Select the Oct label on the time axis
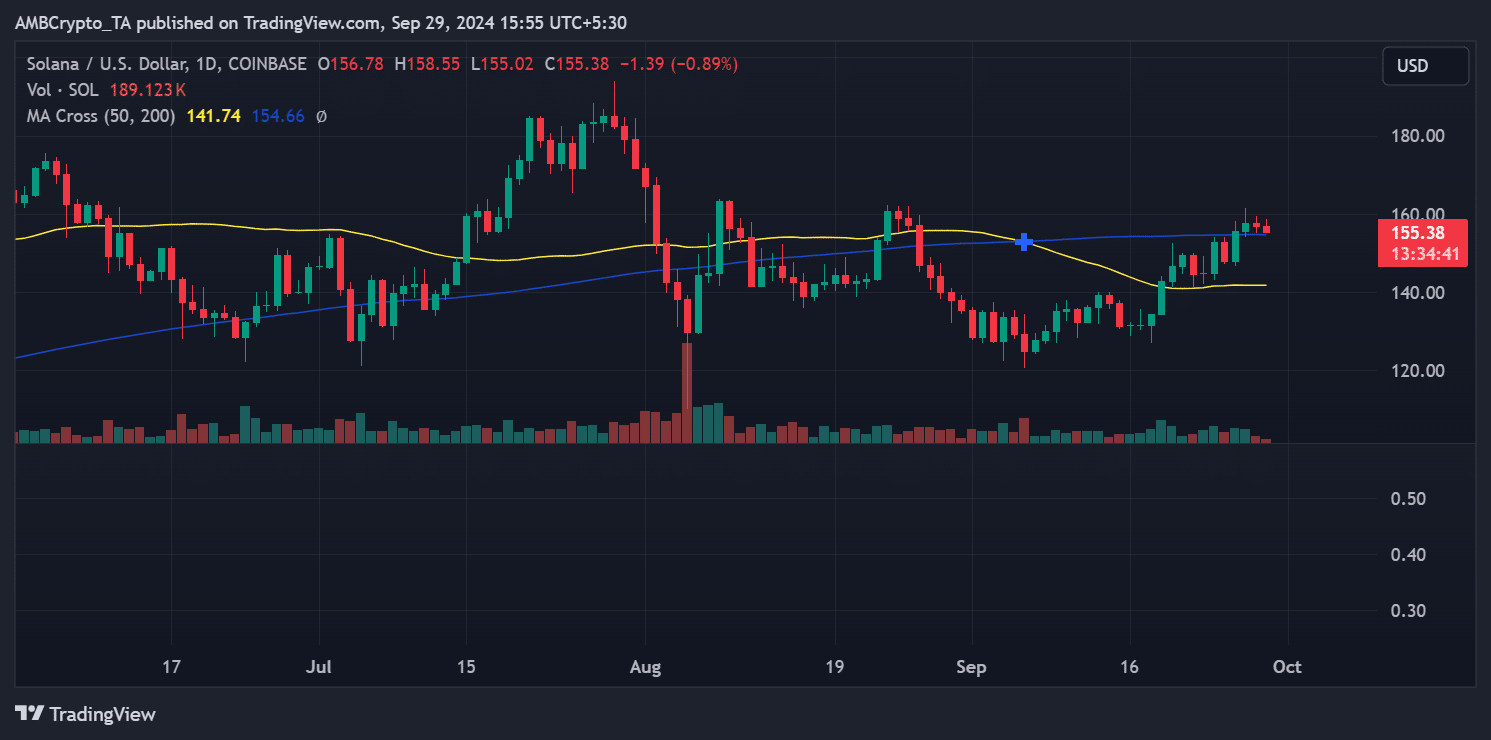 click(1286, 666)
